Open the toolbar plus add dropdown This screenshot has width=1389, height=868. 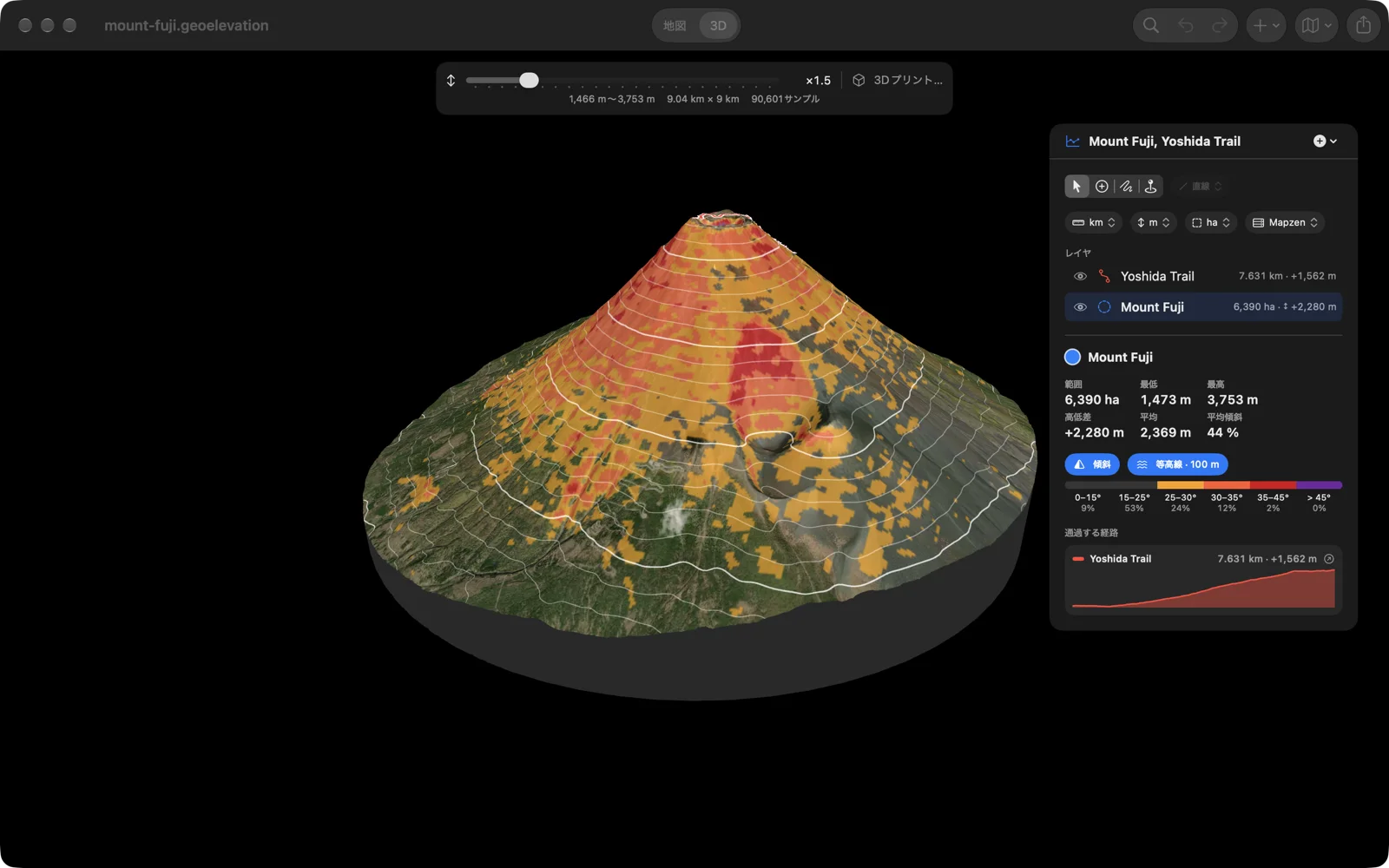pos(1266,25)
